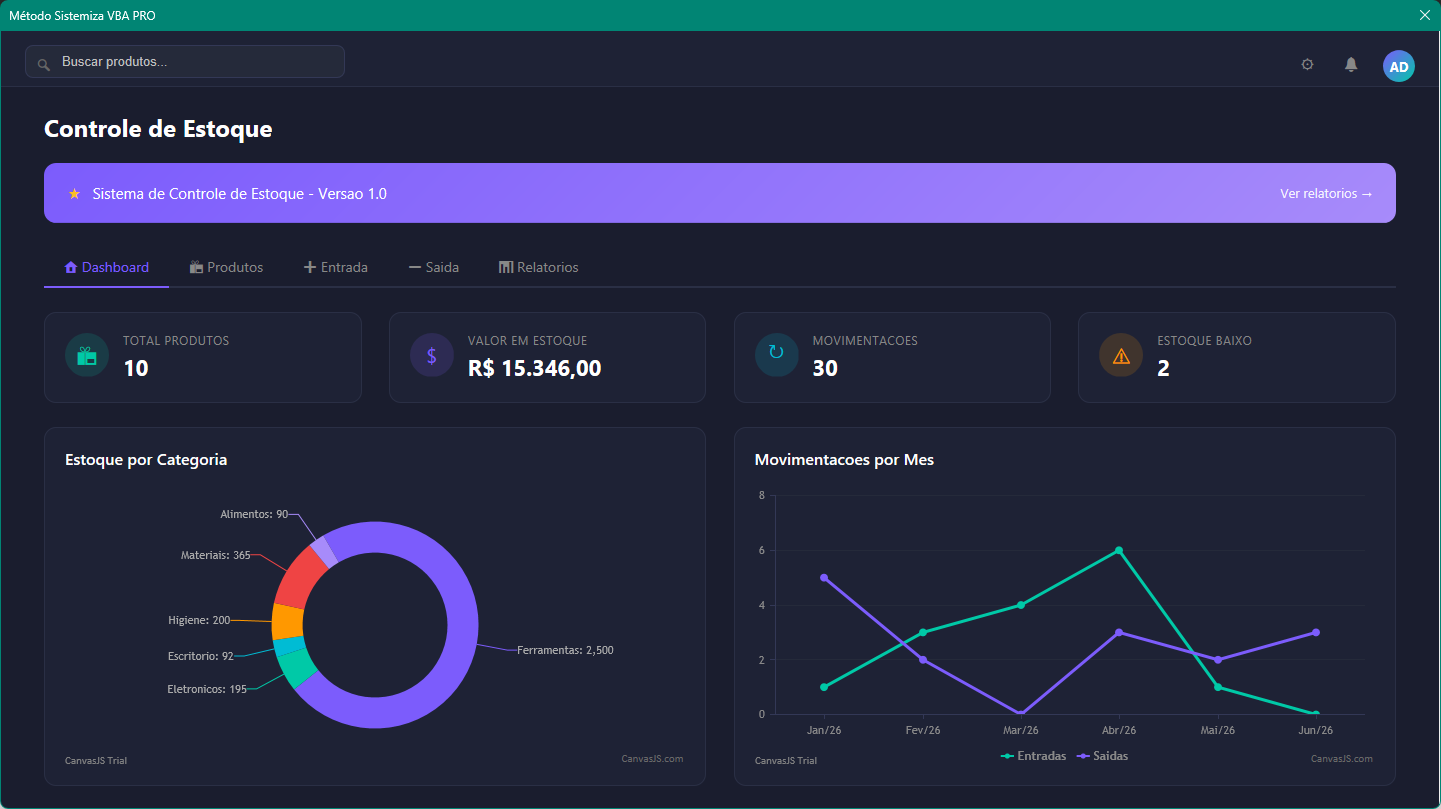
Task: Click the Total Produtos gift box icon
Action: [x=87, y=355]
